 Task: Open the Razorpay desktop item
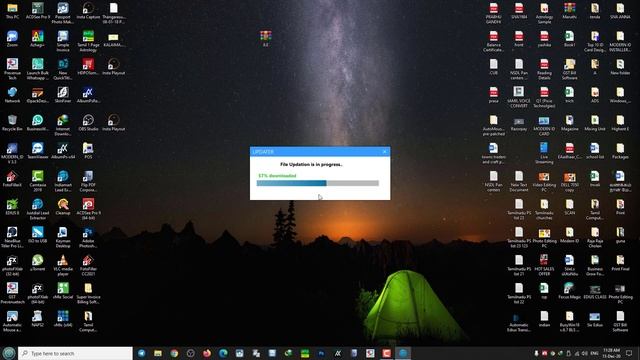(519, 124)
